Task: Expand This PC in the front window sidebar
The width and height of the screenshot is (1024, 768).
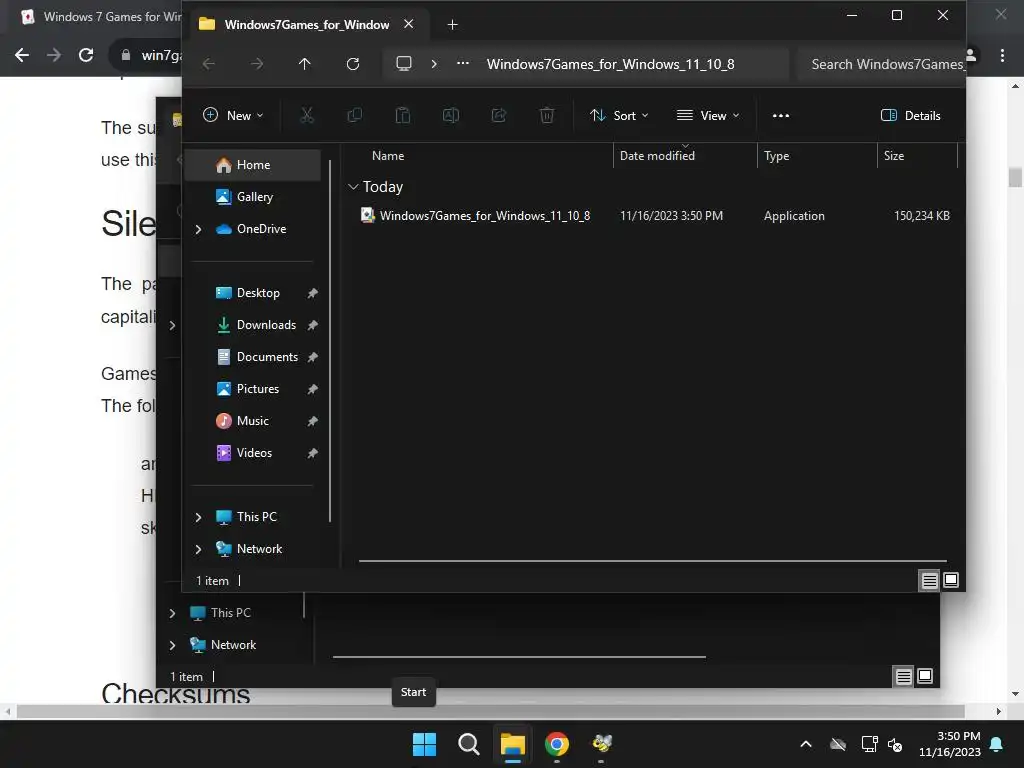Action: pyautogui.click(x=199, y=517)
